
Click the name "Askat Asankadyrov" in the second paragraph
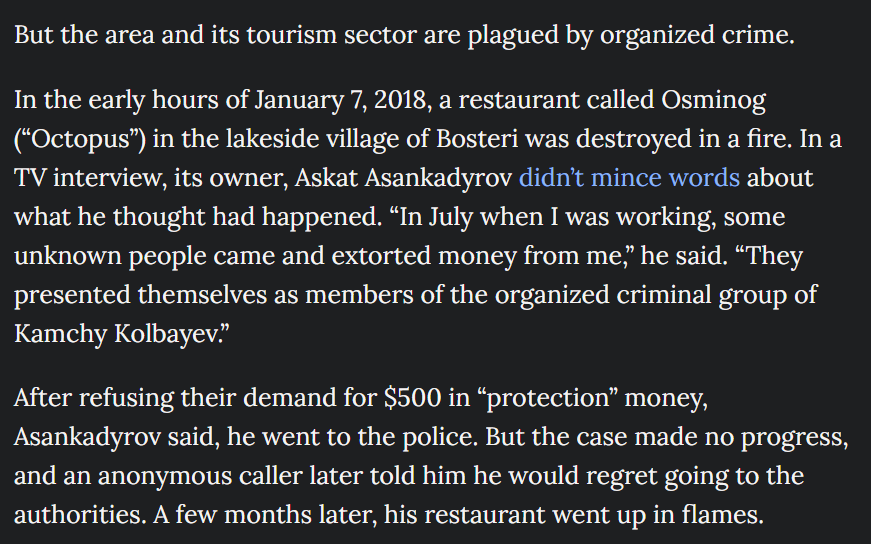(x=403, y=178)
